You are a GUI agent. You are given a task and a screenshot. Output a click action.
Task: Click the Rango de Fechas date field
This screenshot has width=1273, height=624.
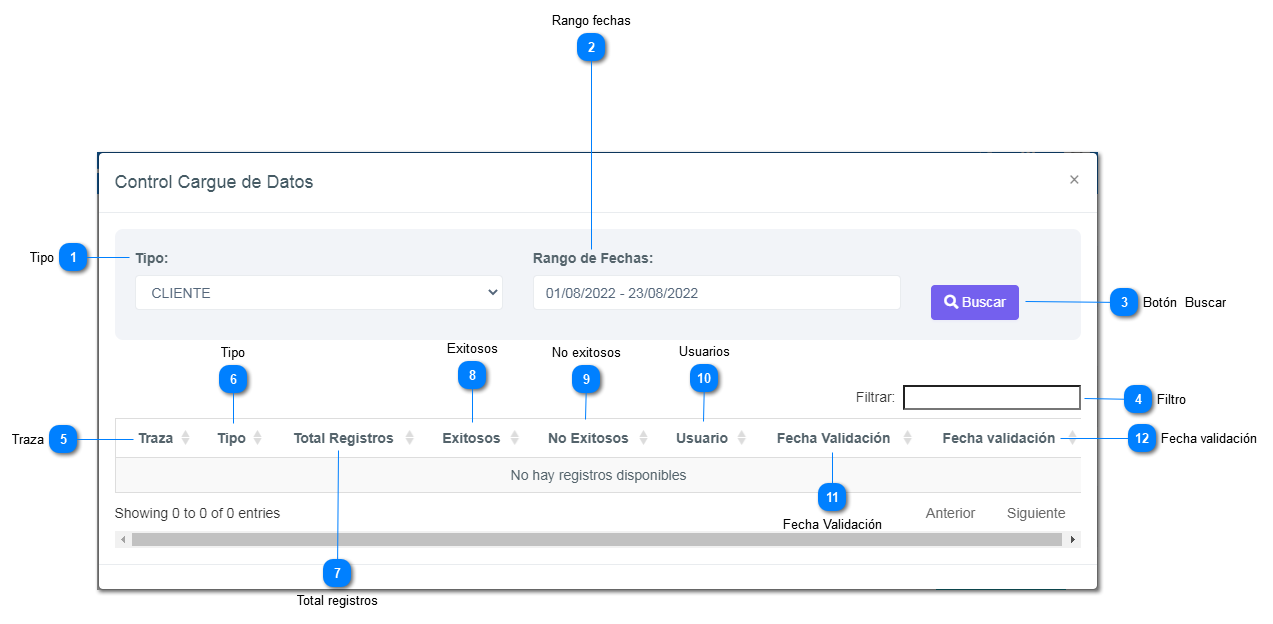716,293
